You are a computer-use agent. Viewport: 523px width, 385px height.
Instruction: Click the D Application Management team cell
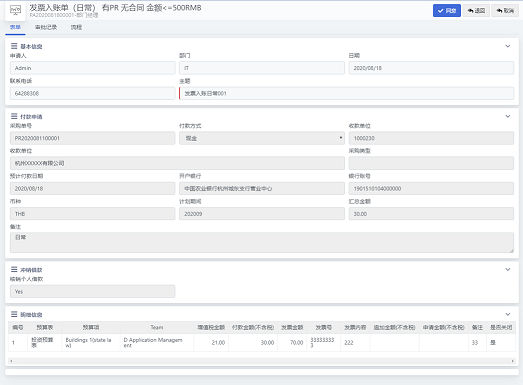[x=157, y=343]
